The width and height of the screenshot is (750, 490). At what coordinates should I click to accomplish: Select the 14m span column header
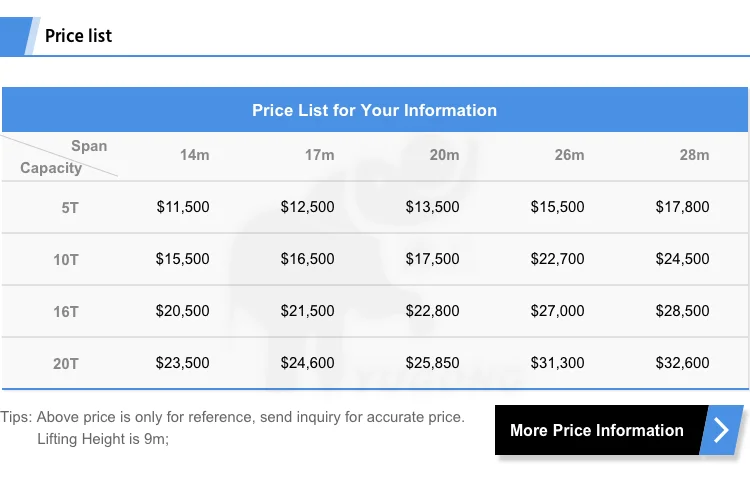pos(195,155)
